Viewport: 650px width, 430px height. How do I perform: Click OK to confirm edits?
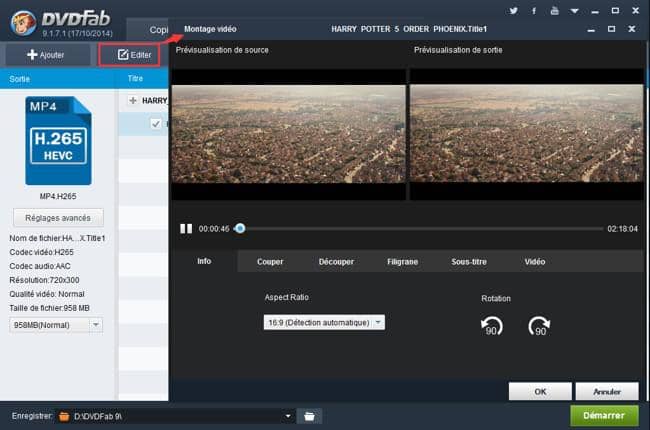click(x=540, y=391)
